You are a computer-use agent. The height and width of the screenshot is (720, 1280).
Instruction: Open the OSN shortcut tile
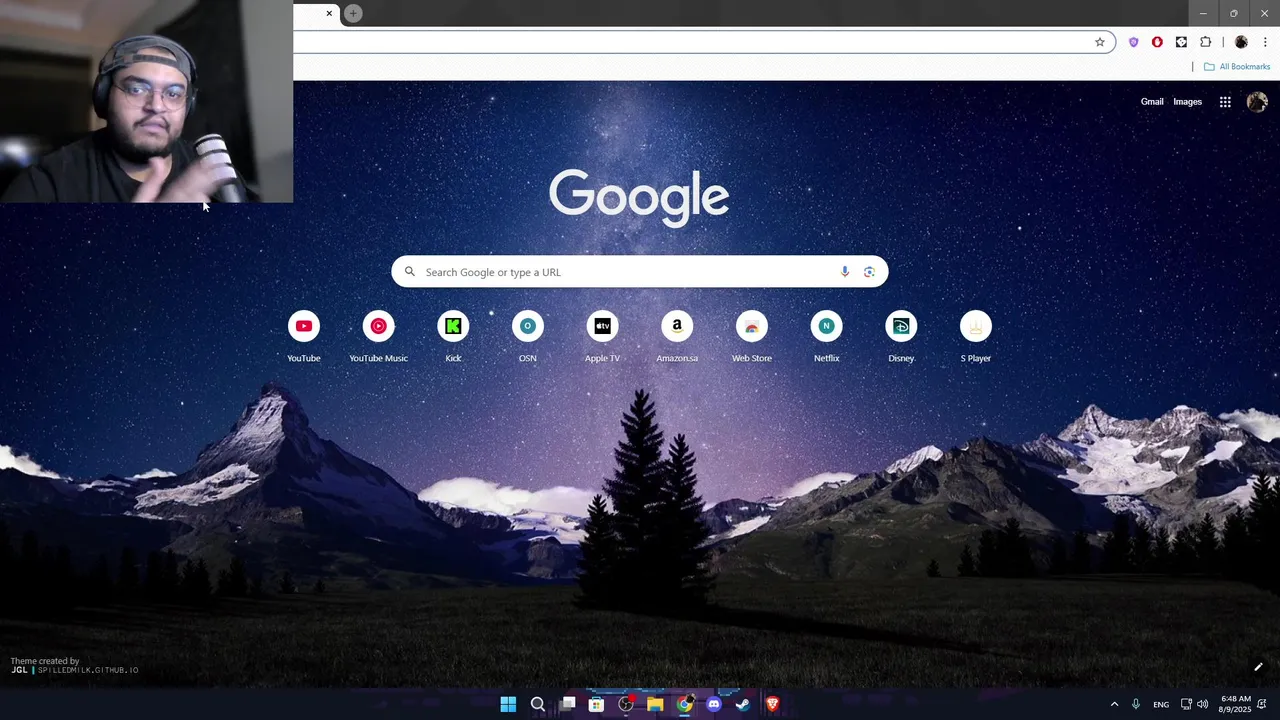(x=528, y=337)
